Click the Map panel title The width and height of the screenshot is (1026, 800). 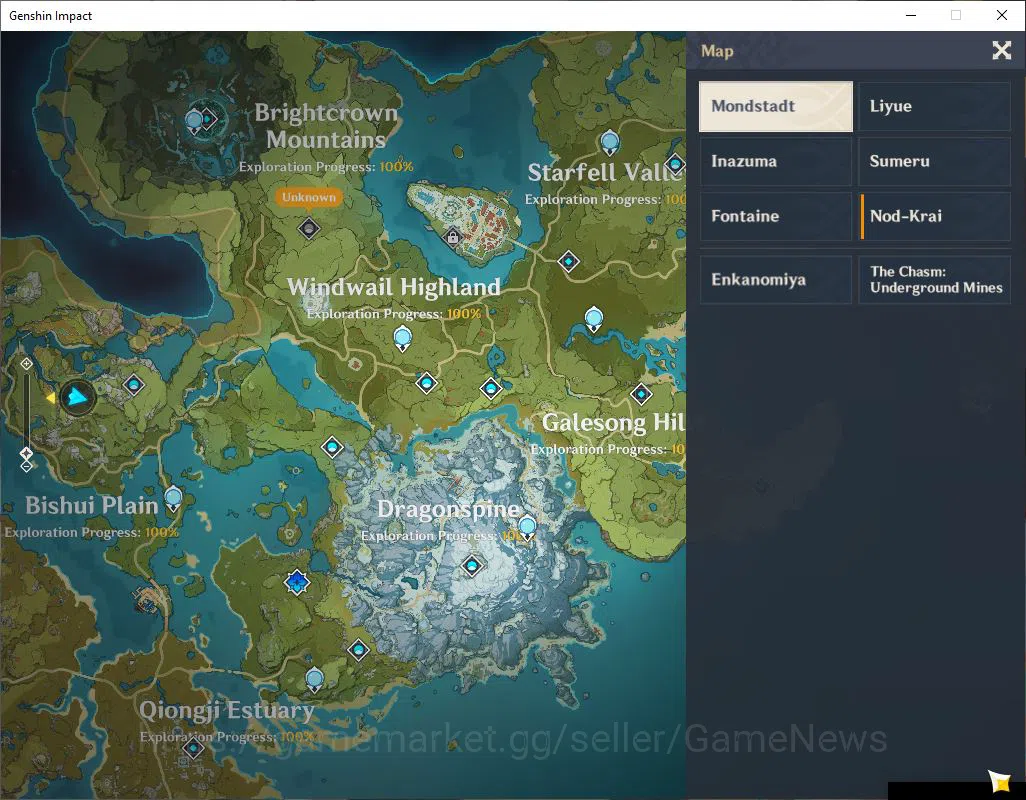tap(717, 51)
